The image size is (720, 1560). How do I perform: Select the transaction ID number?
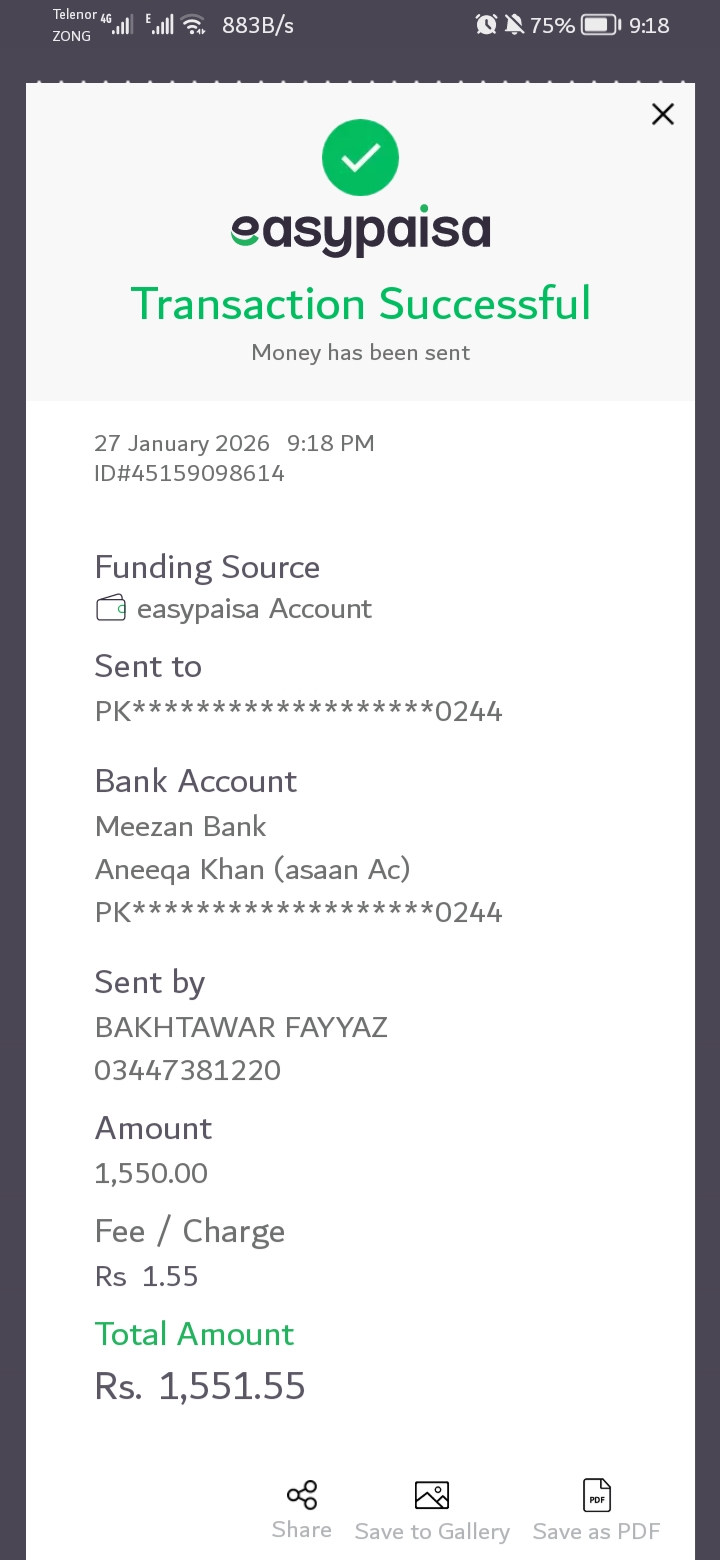point(189,473)
